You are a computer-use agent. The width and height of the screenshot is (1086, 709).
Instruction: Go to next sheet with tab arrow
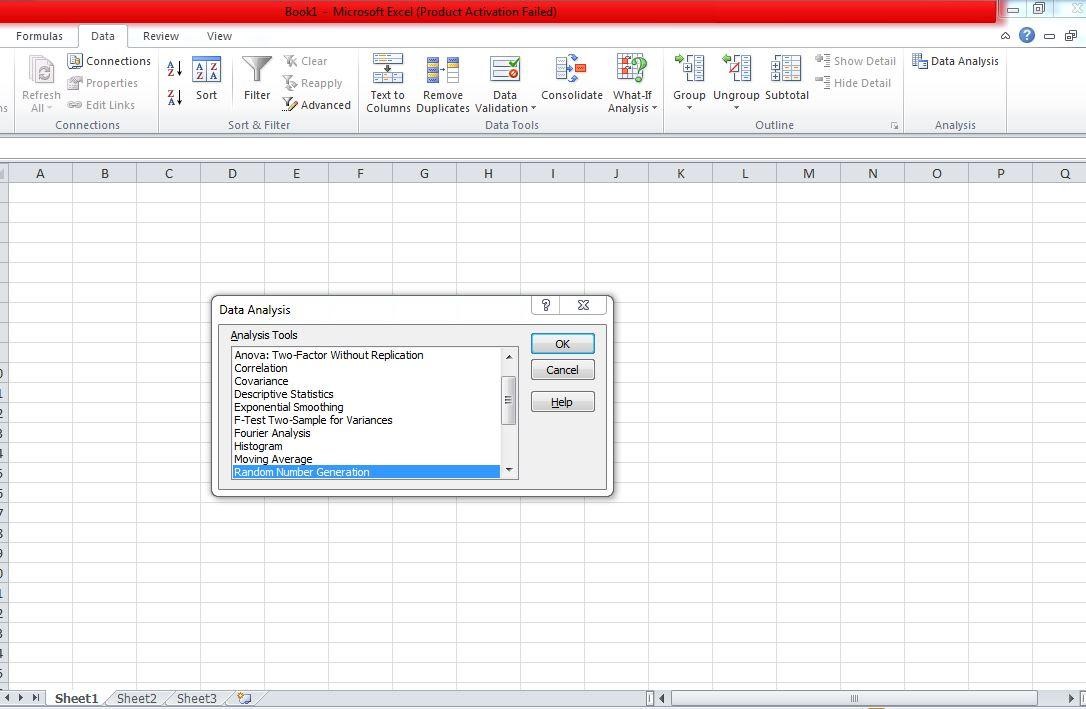(x=21, y=698)
